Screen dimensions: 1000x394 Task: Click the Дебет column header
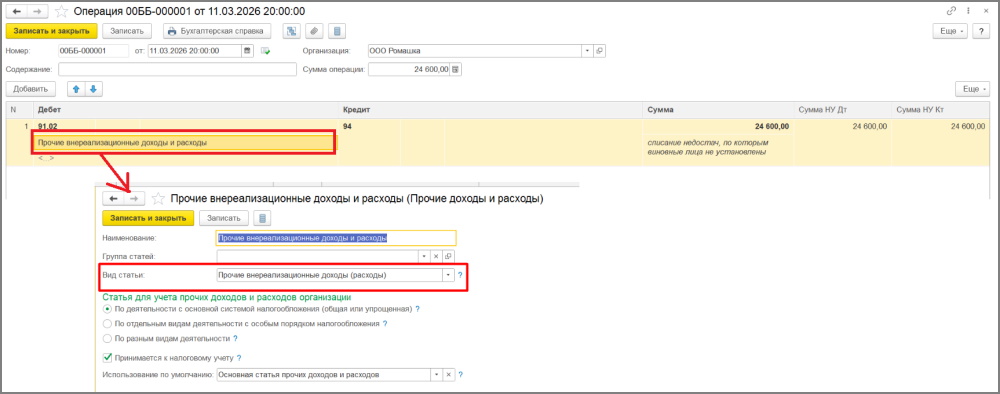point(185,110)
